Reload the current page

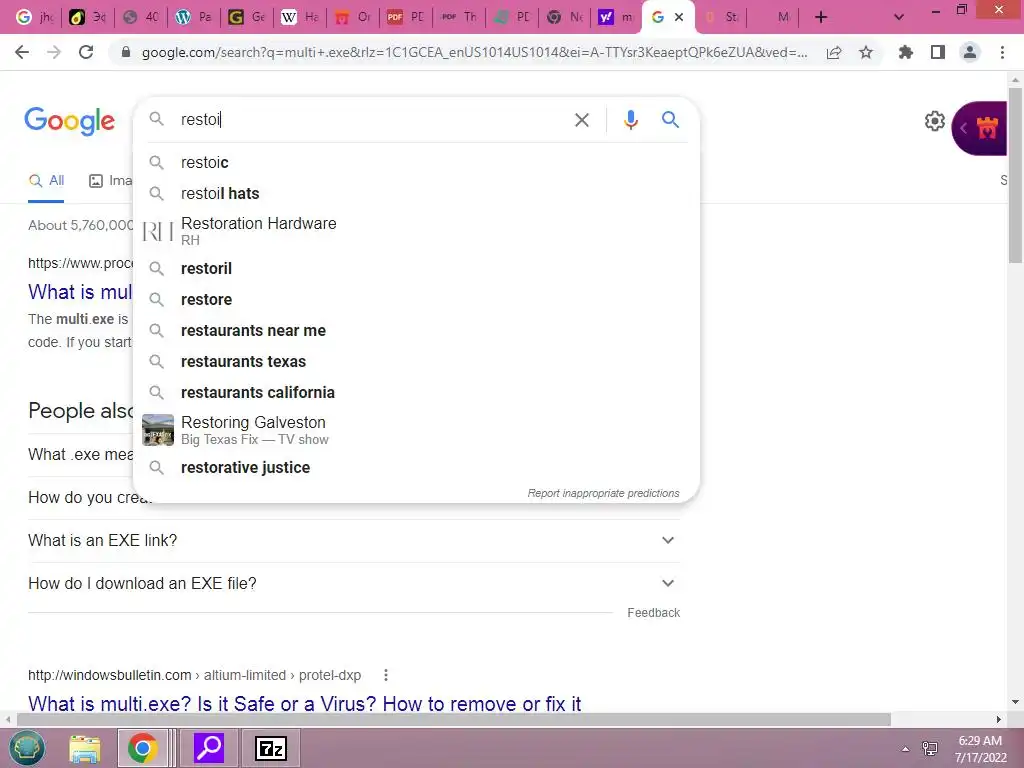click(x=86, y=52)
